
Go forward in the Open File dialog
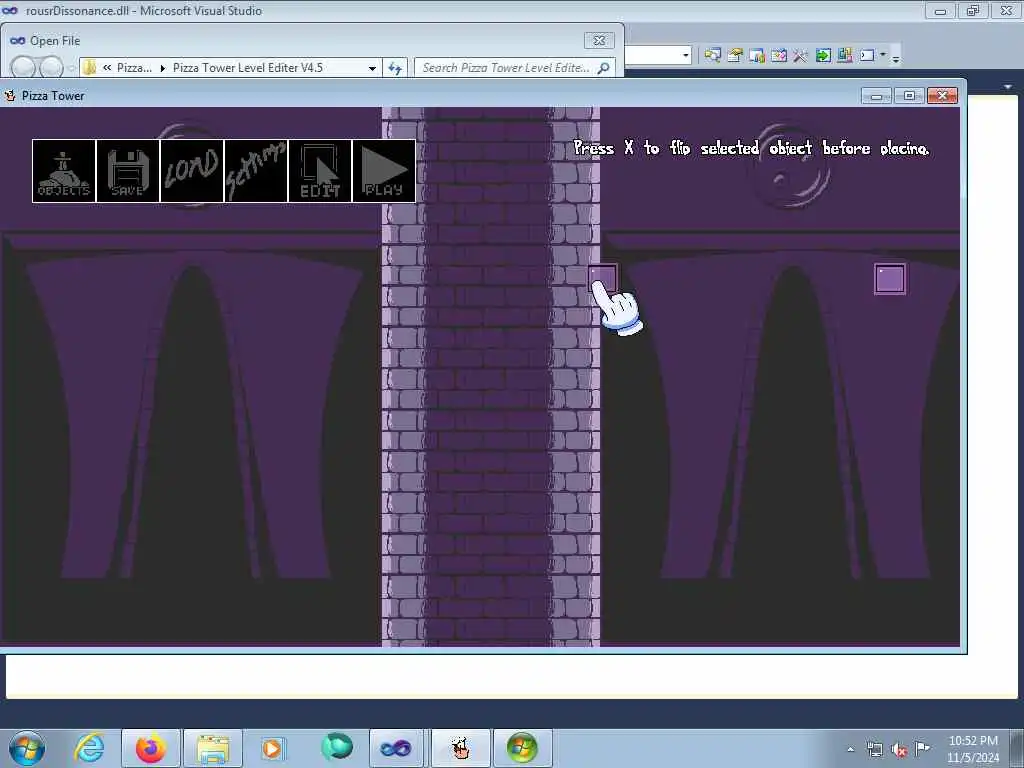coord(51,67)
